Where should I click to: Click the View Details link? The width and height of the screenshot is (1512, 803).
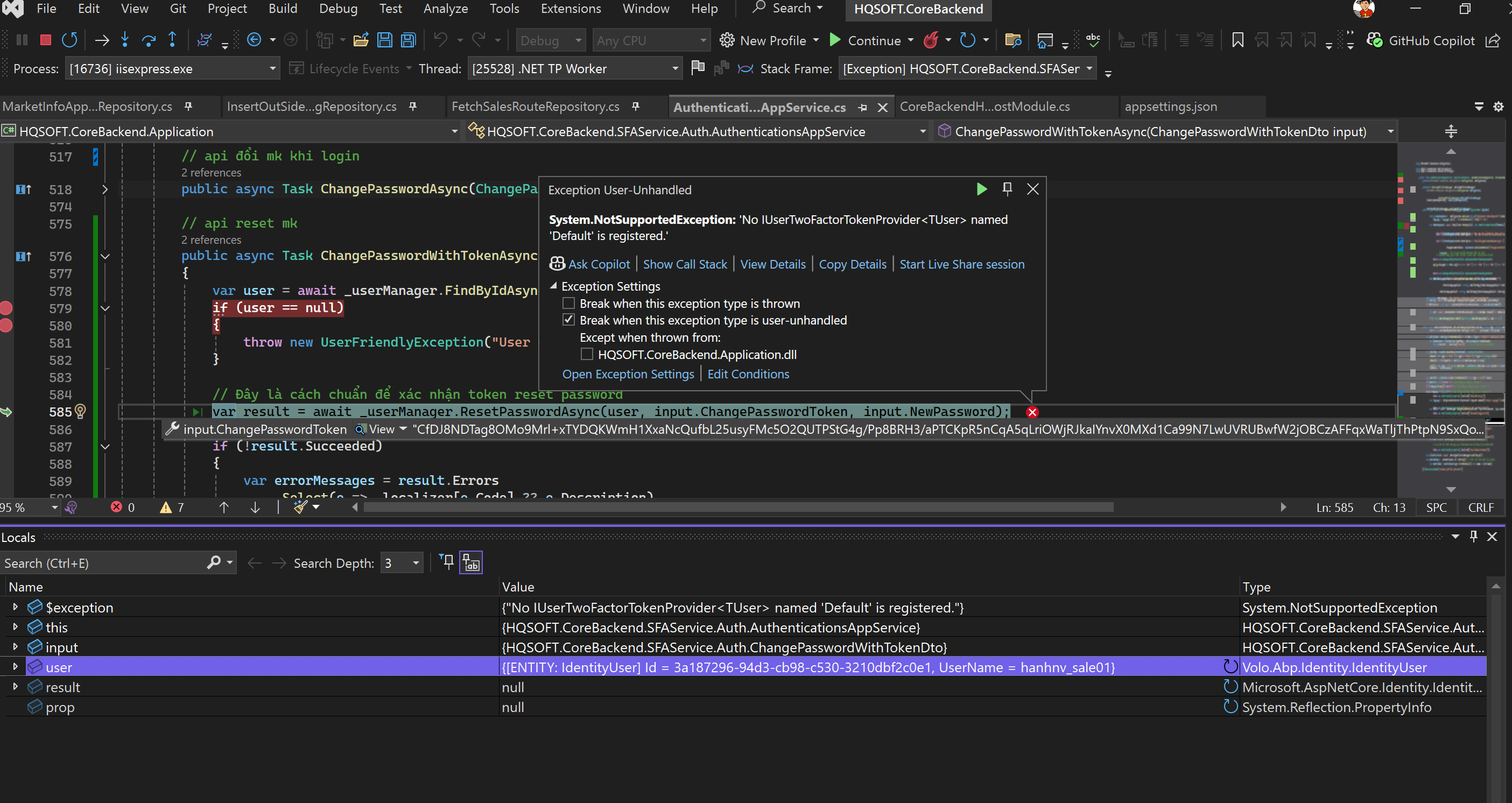point(772,264)
